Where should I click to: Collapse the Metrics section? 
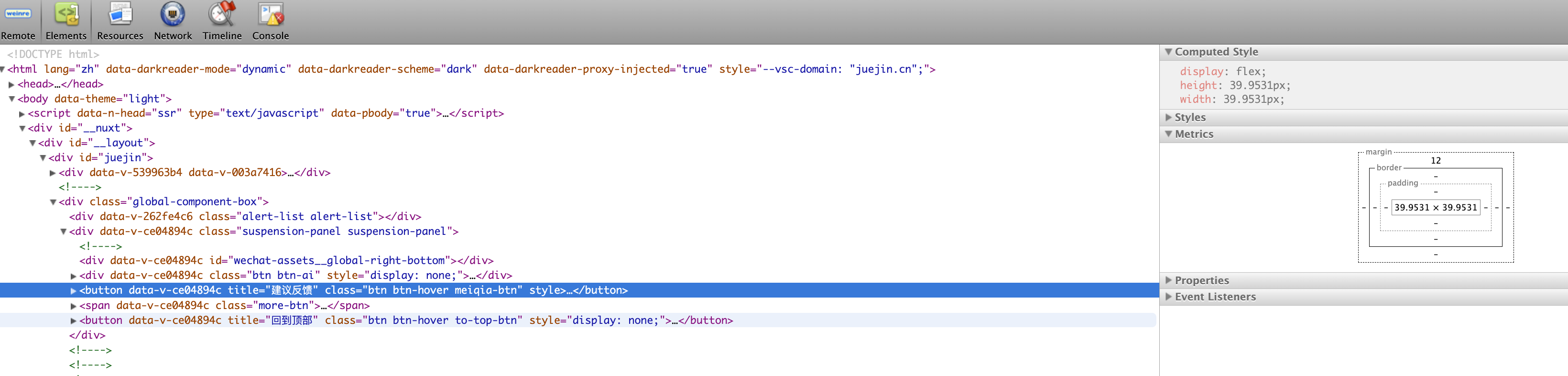pos(1168,133)
